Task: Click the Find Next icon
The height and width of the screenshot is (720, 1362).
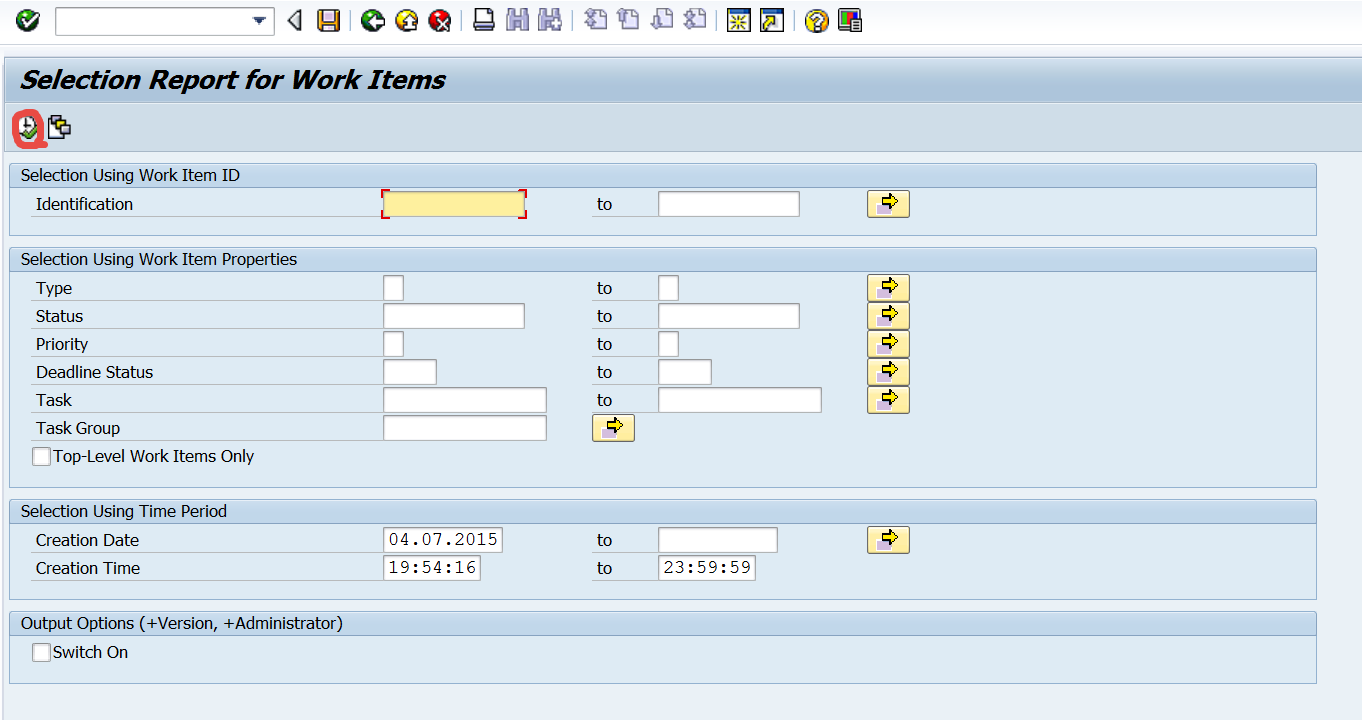Action: [x=548, y=20]
